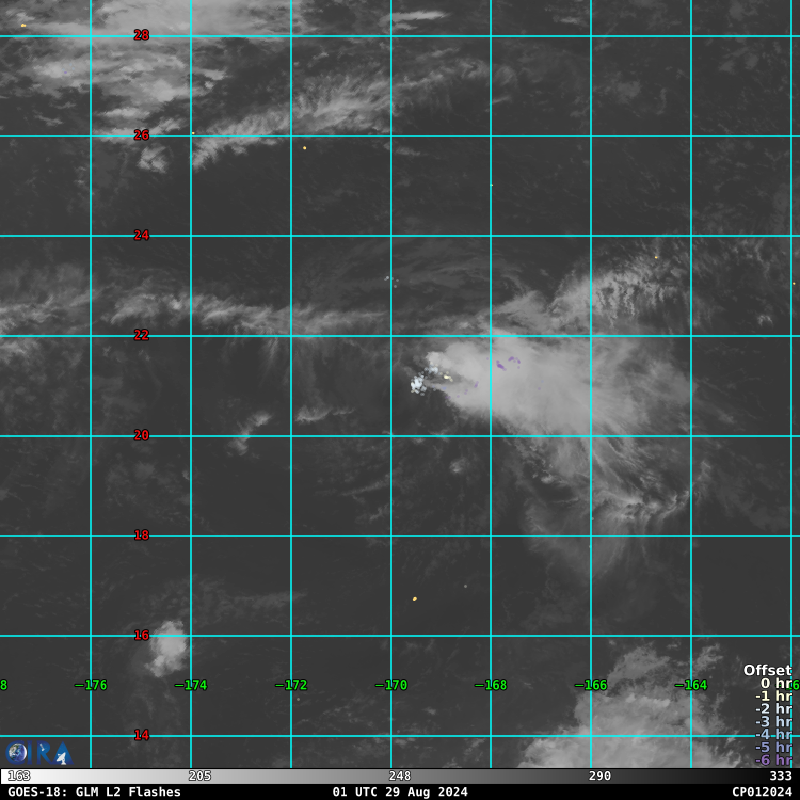Click the longitude label -164

[x=691, y=685]
